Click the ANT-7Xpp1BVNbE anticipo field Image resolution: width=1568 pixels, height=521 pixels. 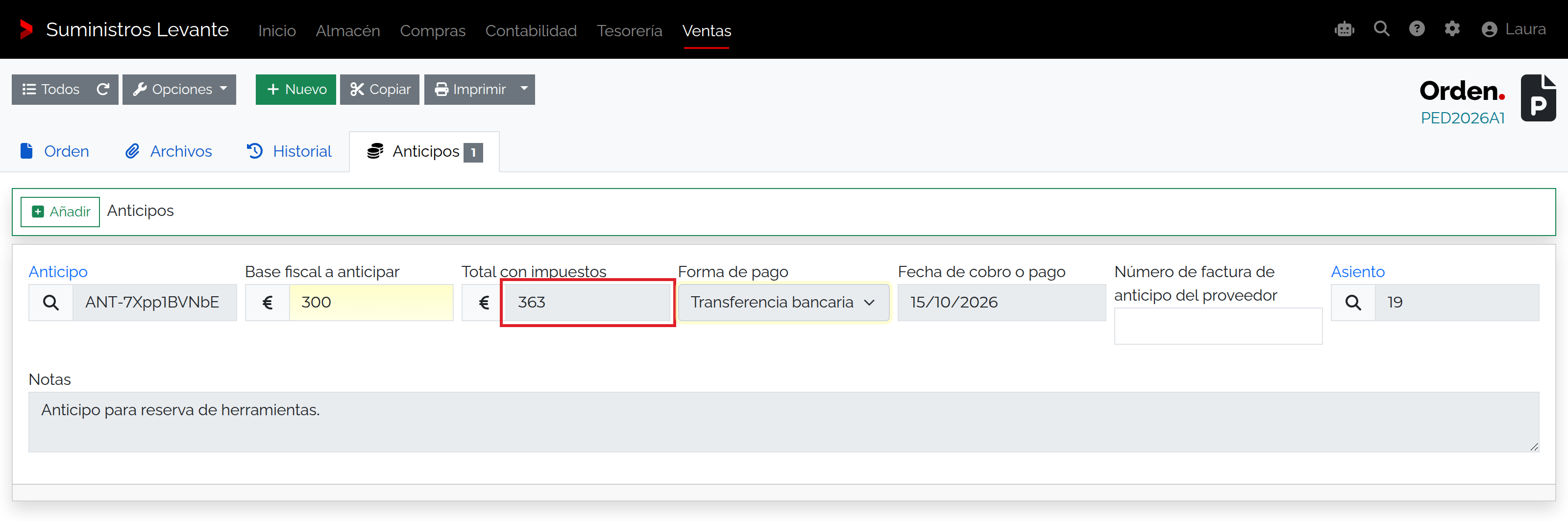coord(155,303)
